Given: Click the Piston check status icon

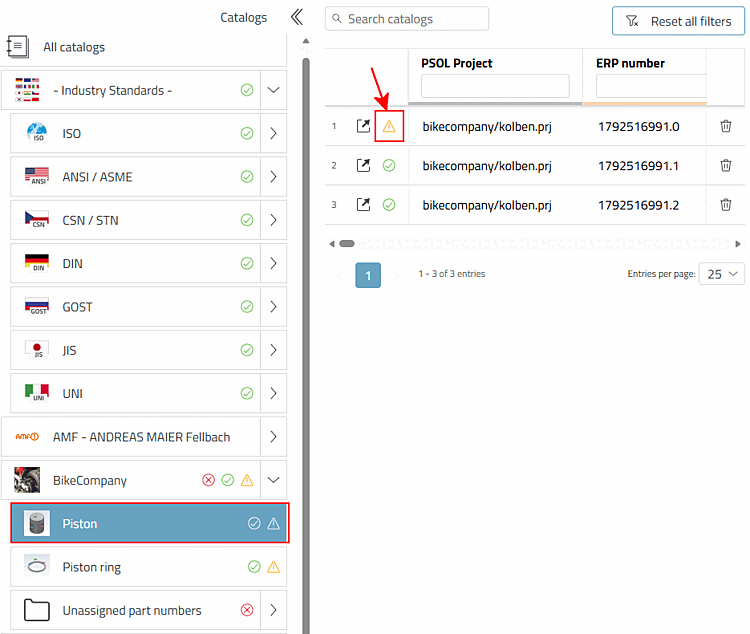Looking at the screenshot, I should click(x=254, y=523).
